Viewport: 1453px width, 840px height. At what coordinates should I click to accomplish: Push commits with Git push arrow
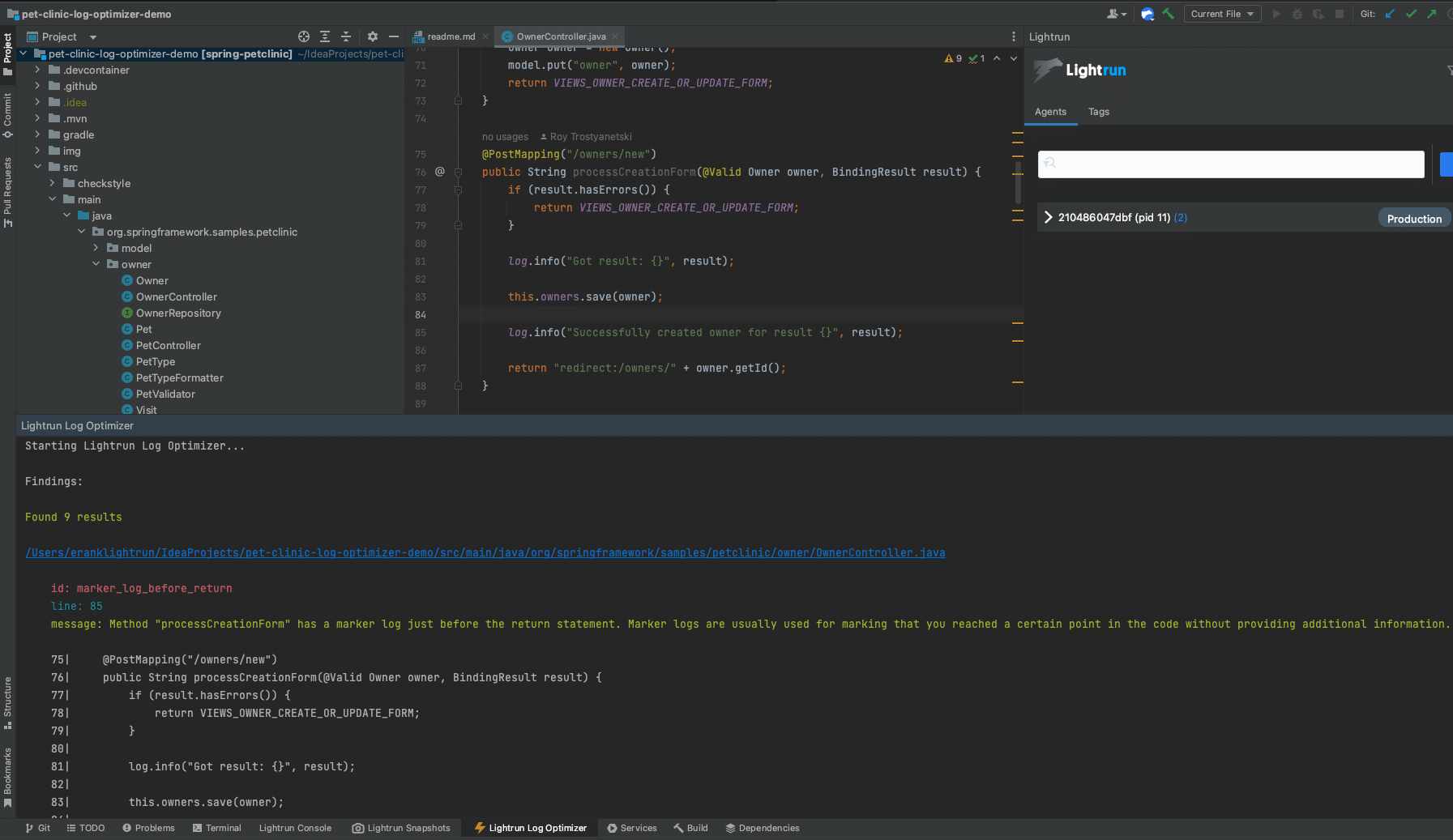(x=1432, y=14)
